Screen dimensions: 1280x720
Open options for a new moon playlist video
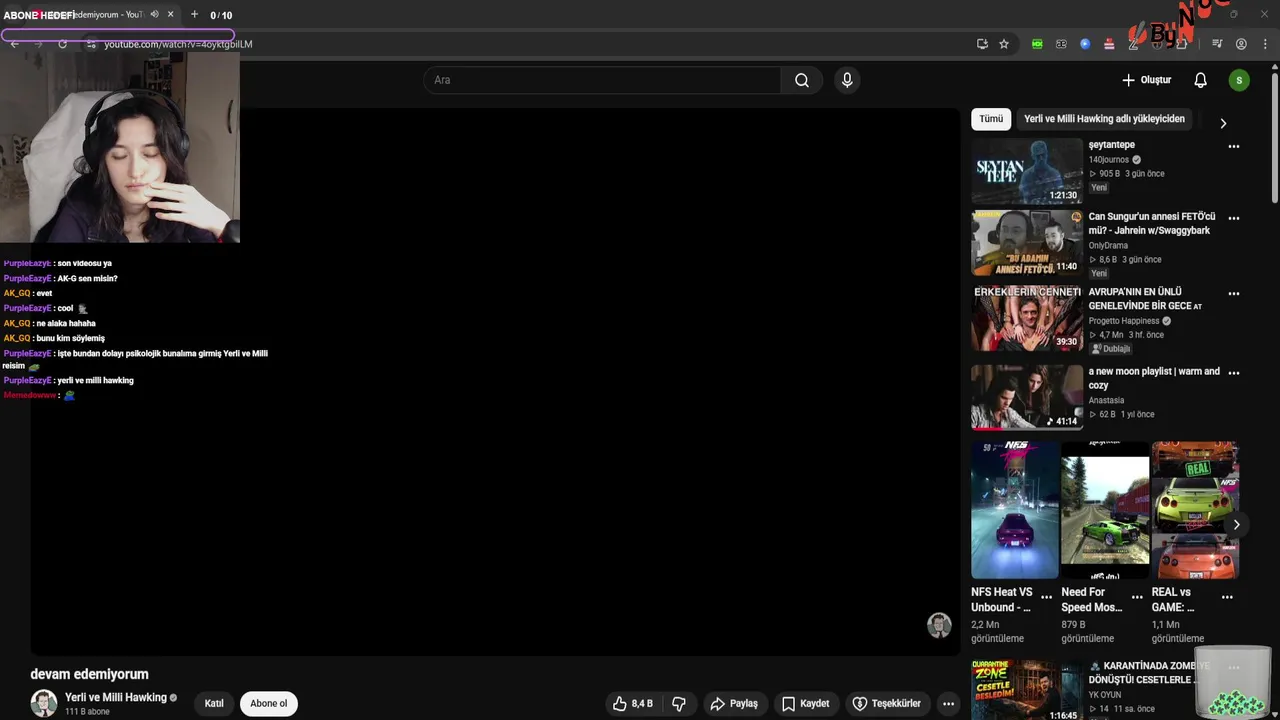[1234, 373]
